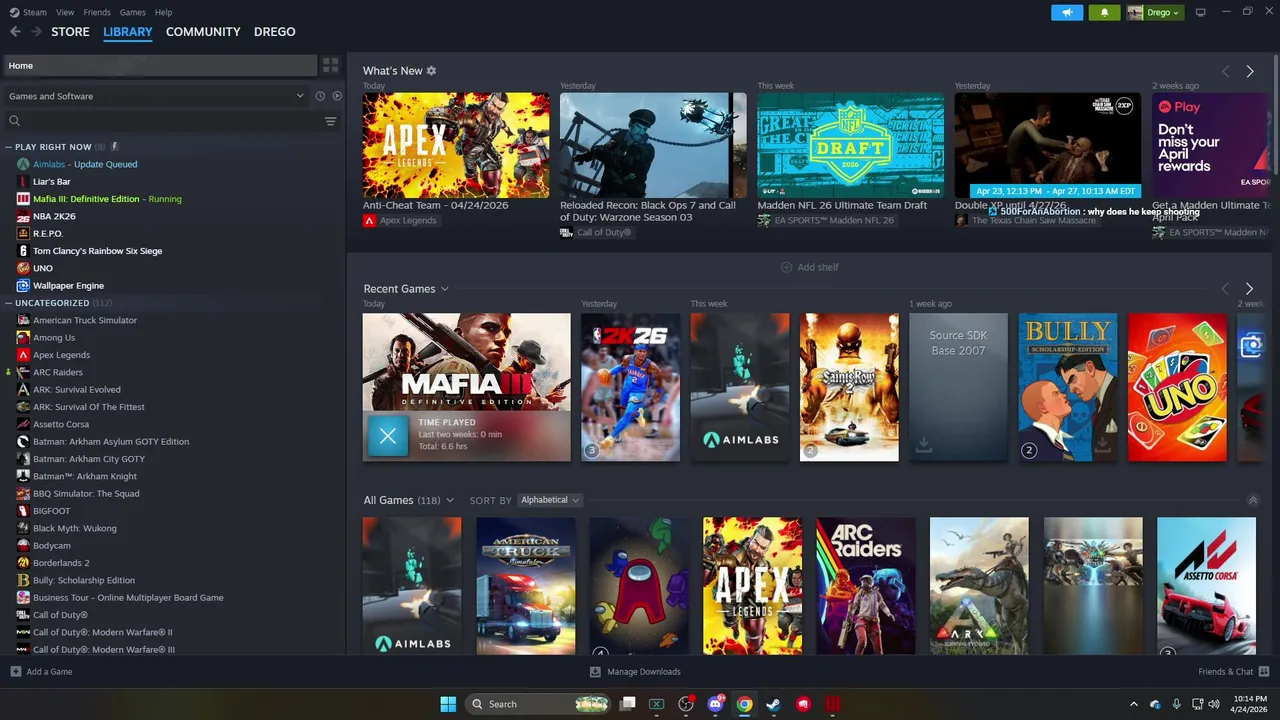Open the Steam menu

click(29, 12)
